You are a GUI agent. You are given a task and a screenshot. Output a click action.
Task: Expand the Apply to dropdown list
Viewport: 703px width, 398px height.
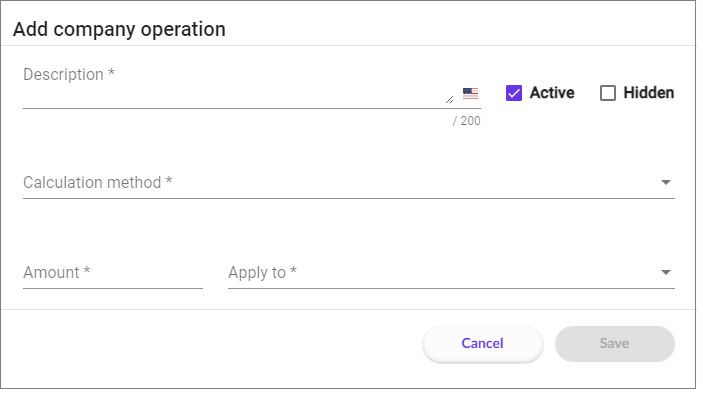coord(451,273)
